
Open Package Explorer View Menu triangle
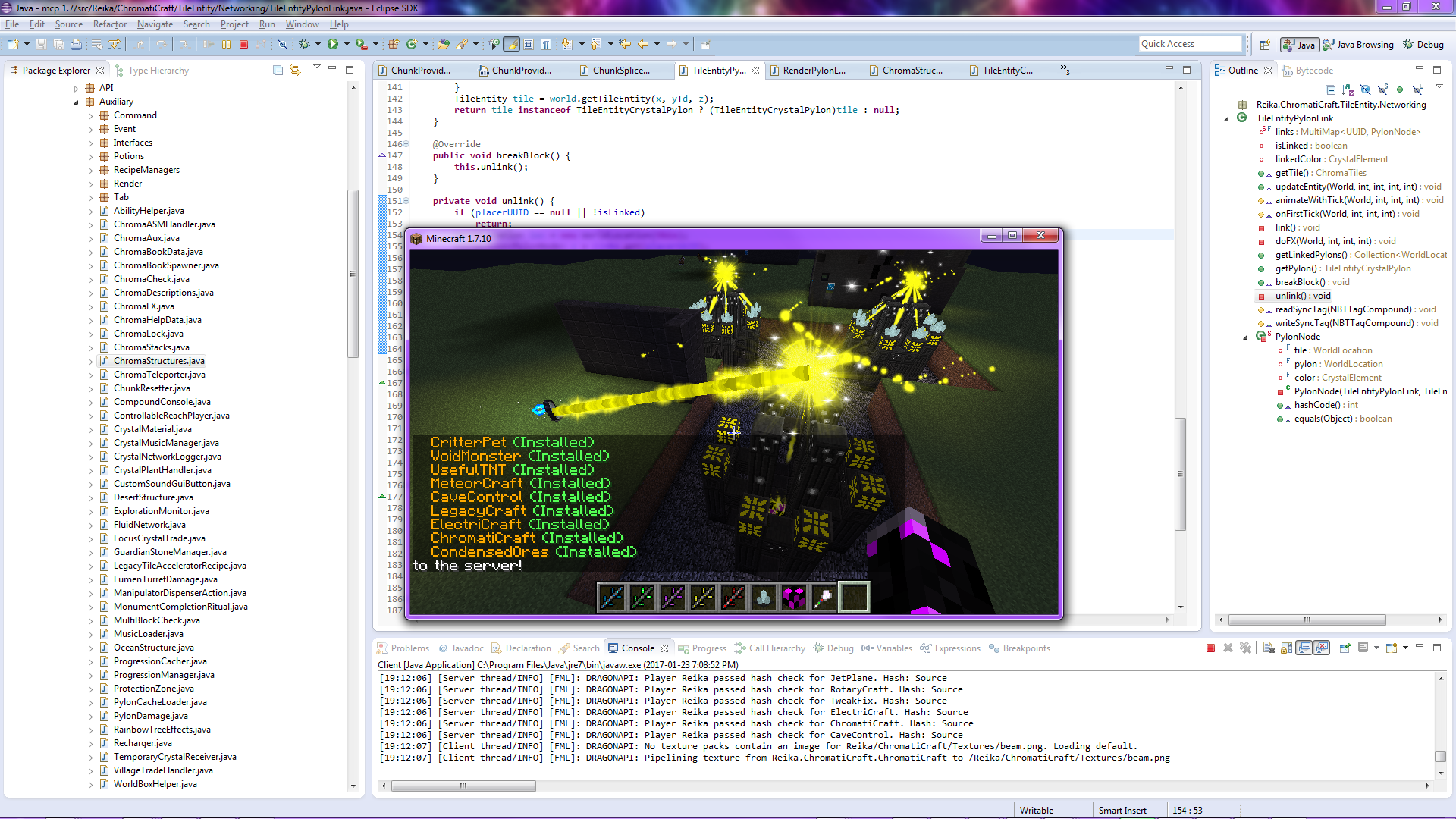pos(317,67)
